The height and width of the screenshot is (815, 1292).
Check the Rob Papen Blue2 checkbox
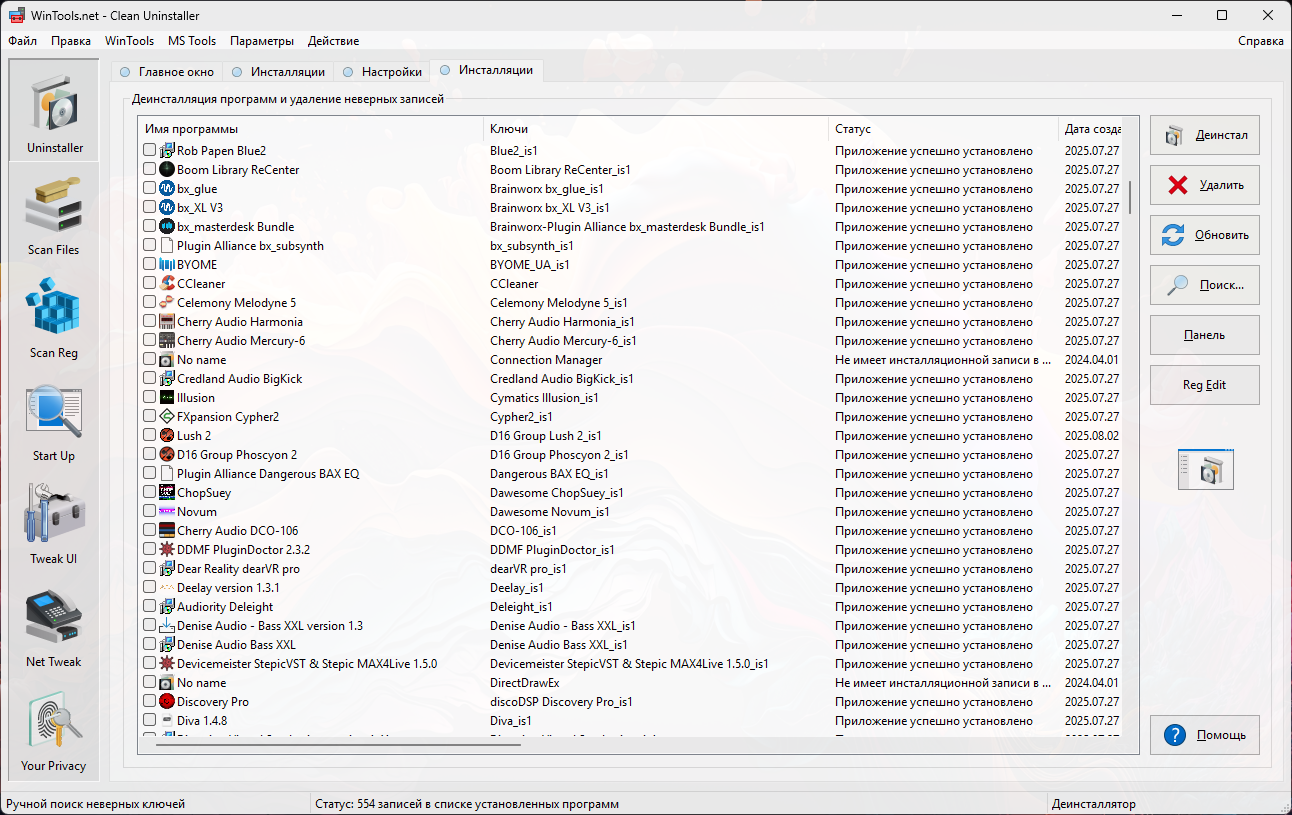click(150, 151)
